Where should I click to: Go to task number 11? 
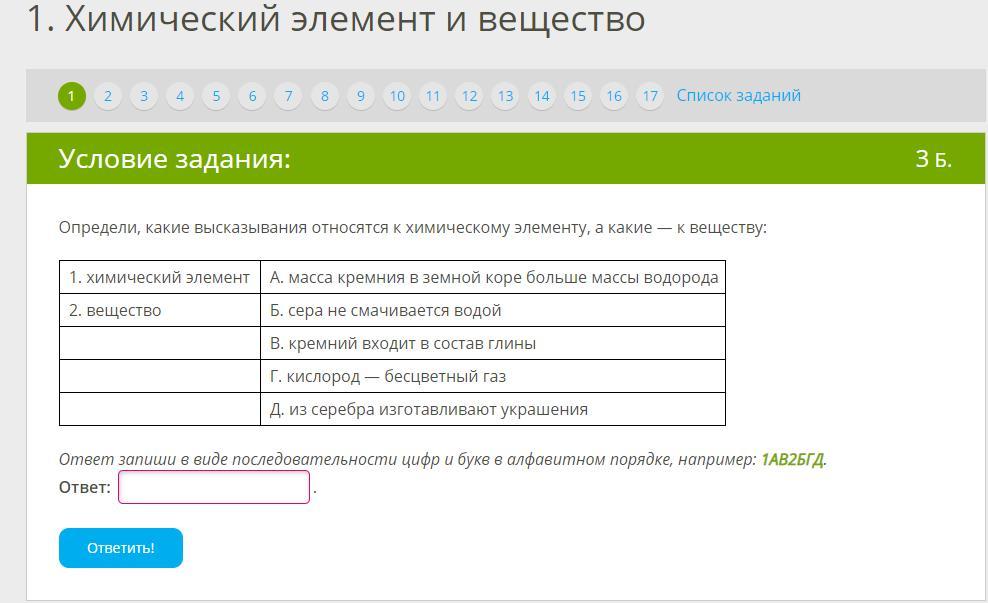[x=433, y=96]
